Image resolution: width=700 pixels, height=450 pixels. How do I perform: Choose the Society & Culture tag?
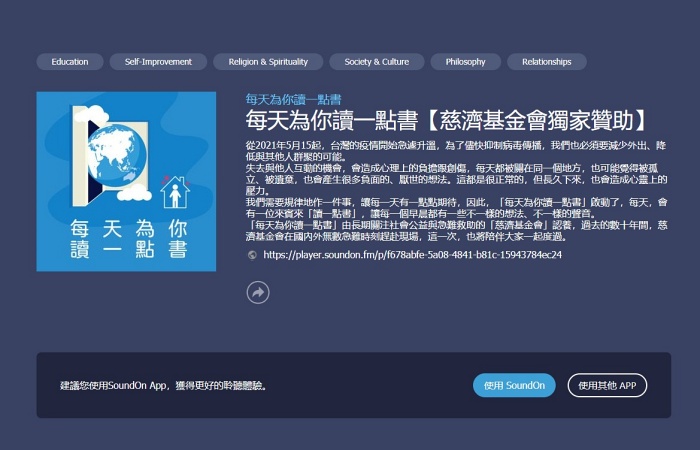(x=377, y=62)
